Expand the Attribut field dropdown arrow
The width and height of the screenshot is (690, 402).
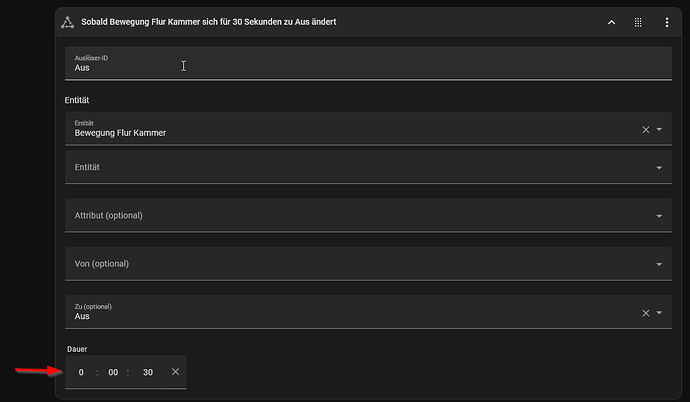(x=659, y=216)
